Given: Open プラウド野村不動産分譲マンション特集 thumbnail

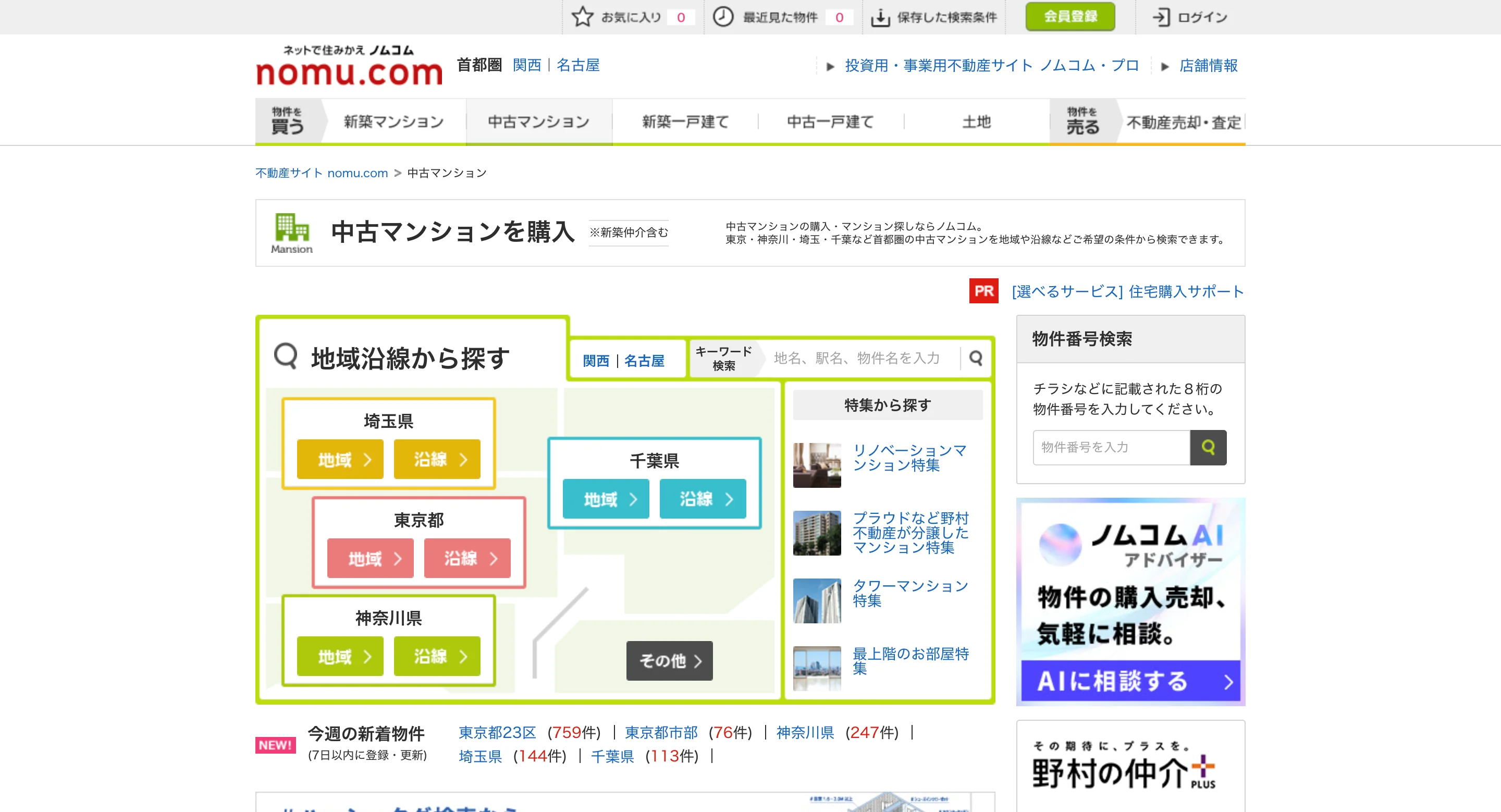Looking at the screenshot, I should pyautogui.click(x=817, y=533).
